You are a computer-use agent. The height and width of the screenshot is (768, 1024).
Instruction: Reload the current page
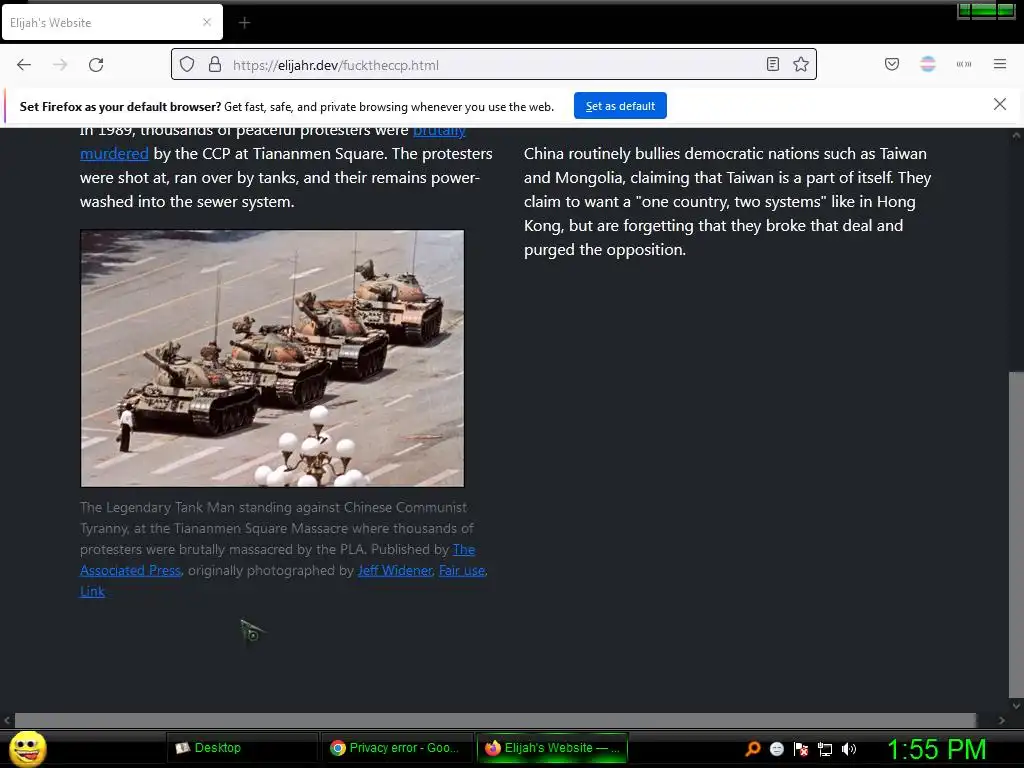tap(96, 65)
